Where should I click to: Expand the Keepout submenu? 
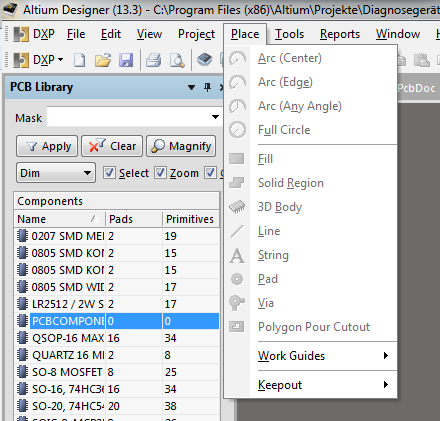311,385
